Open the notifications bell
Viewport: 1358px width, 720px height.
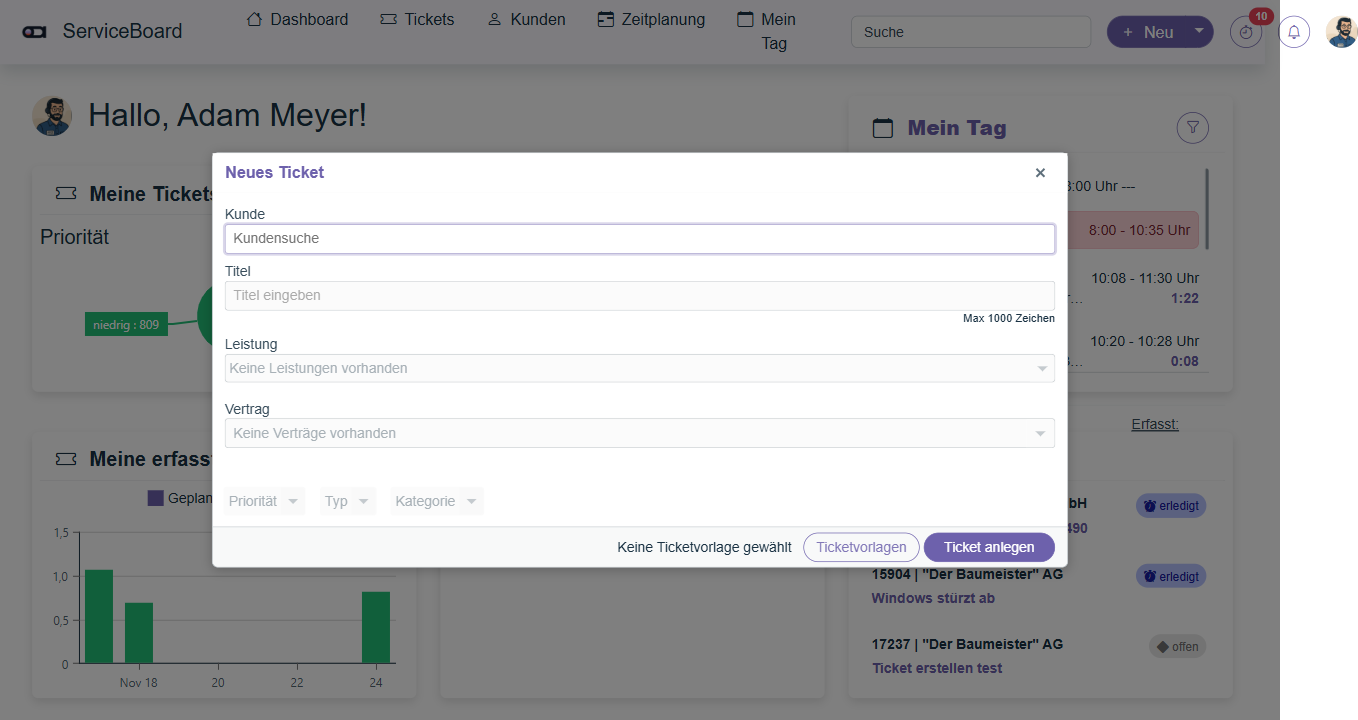pos(1294,32)
